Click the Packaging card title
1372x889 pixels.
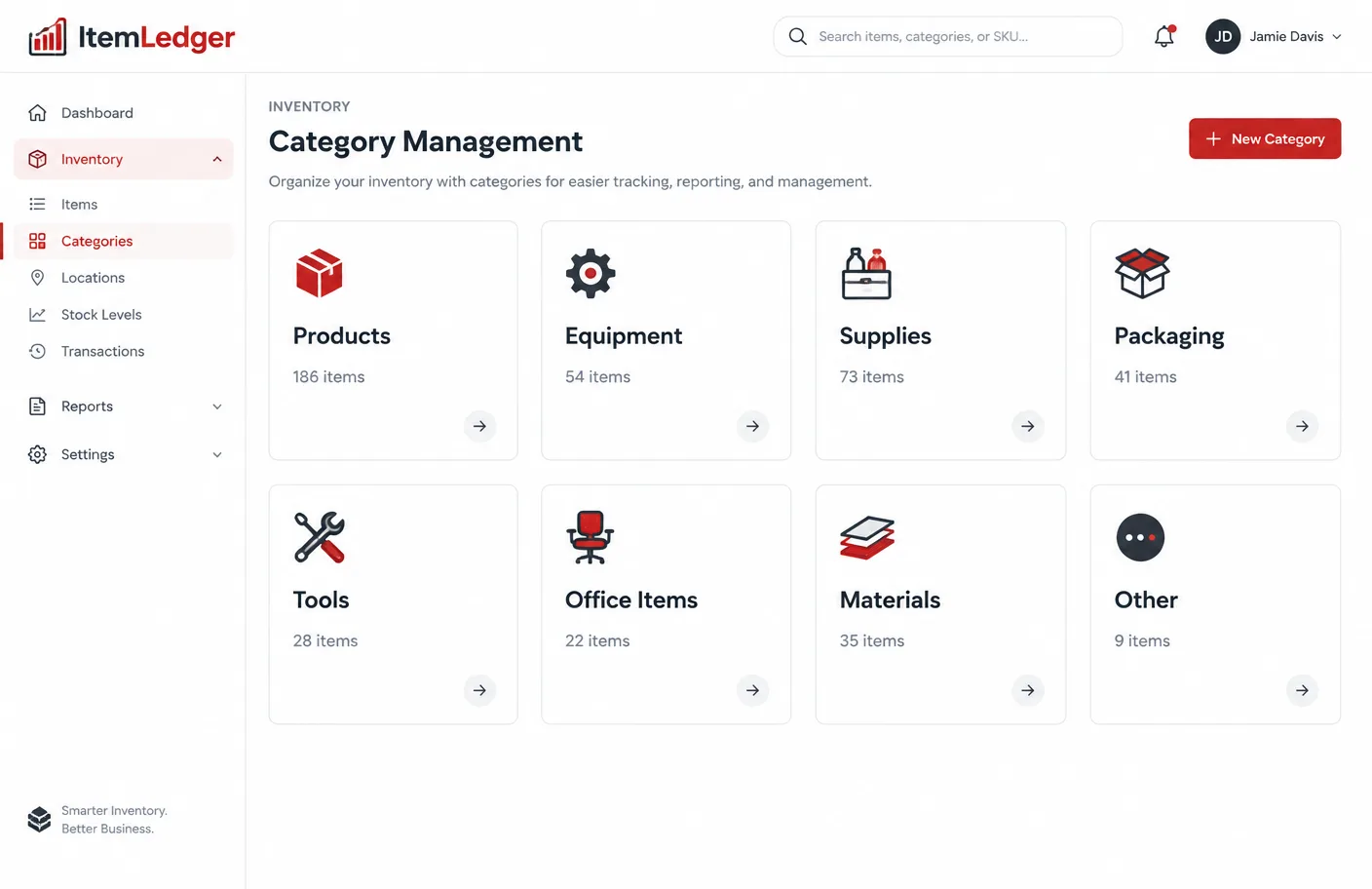pos(1169,336)
